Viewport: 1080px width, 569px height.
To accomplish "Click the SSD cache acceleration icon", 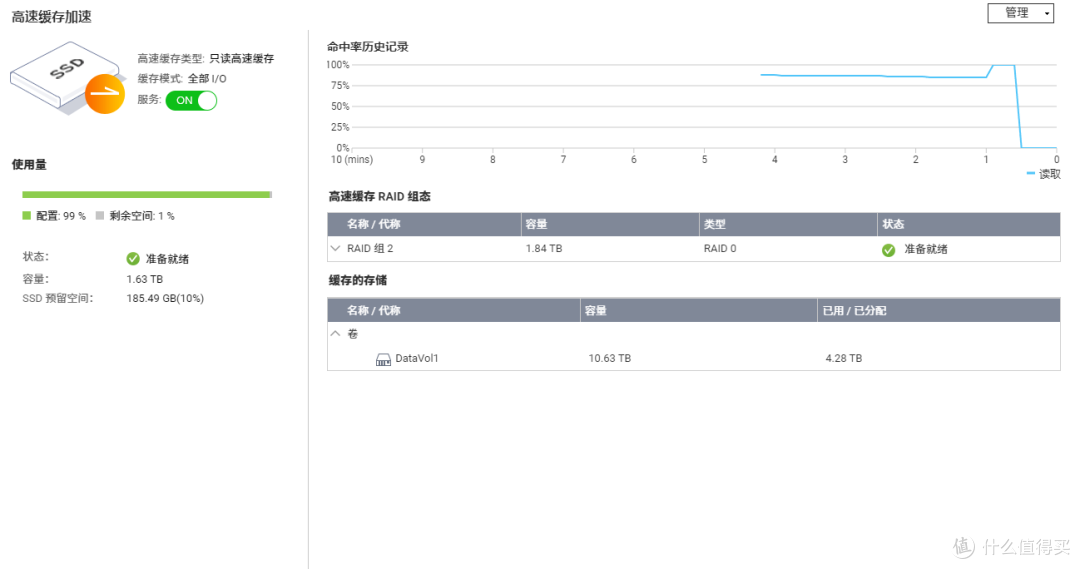I will (68, 78).
